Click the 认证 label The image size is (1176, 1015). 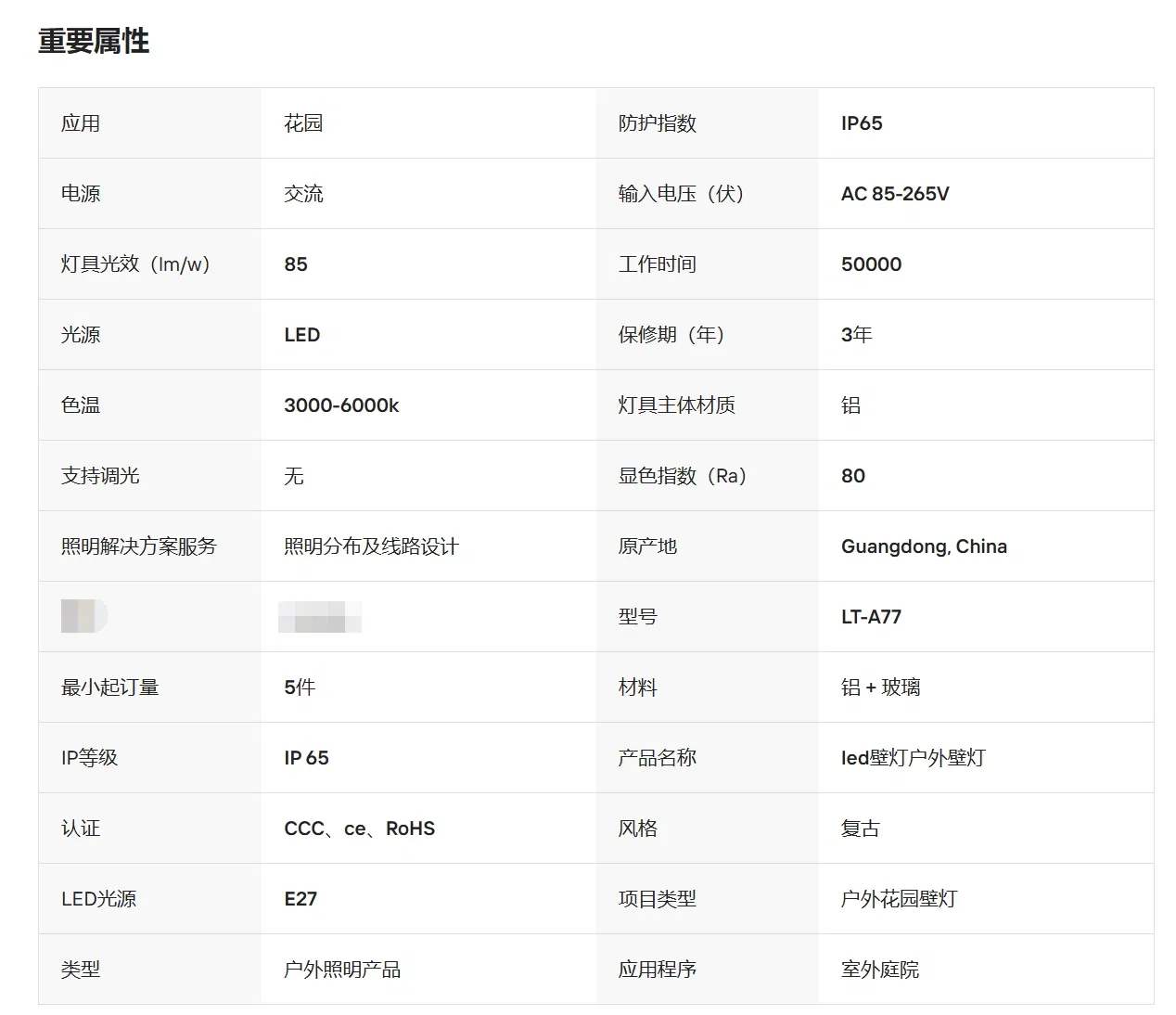[81, 829]
